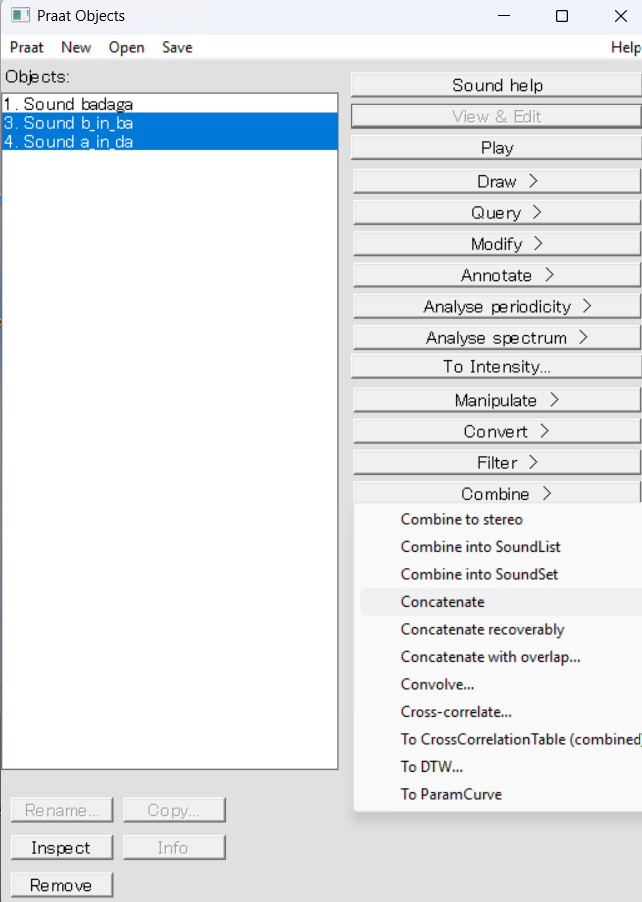Screen dimensions: 642x902
Task: Click the Inspect button
Action: click(x=62, y=847)
